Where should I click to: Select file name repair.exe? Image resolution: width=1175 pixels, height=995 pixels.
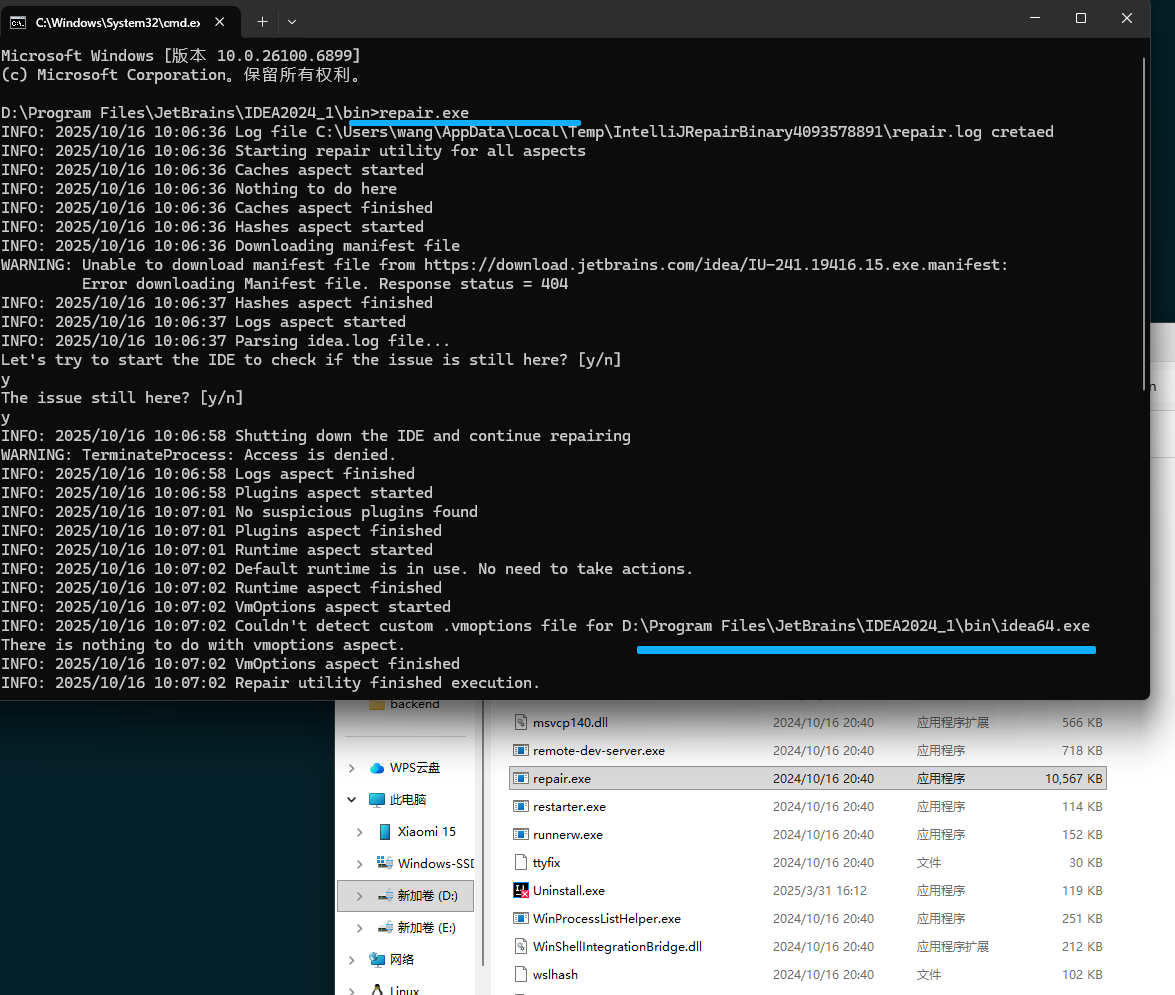coord(562,778)
